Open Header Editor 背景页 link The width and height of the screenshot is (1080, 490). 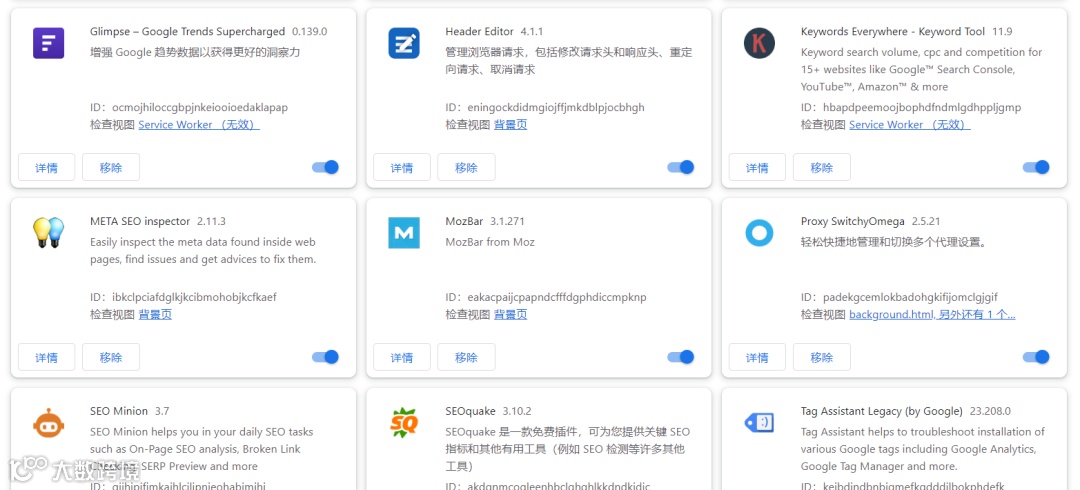coord(510,125)
